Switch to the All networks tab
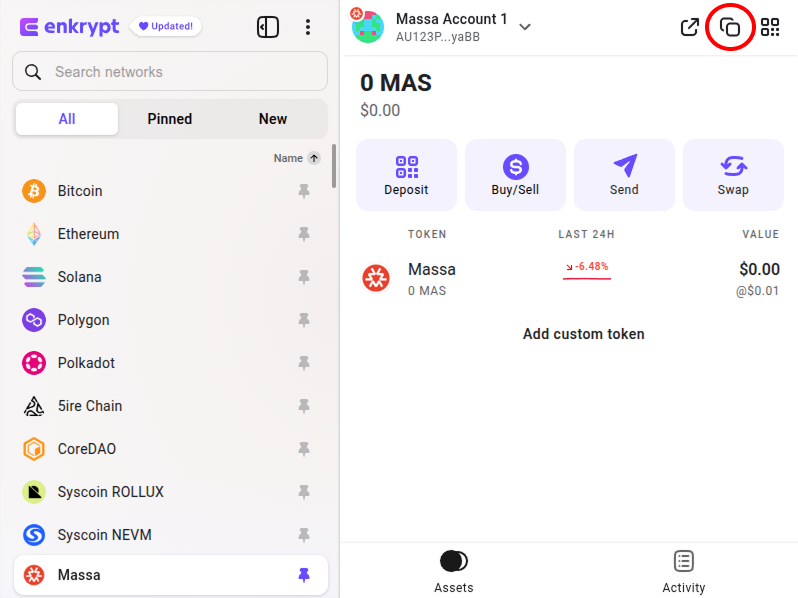 tap(67, 119)
